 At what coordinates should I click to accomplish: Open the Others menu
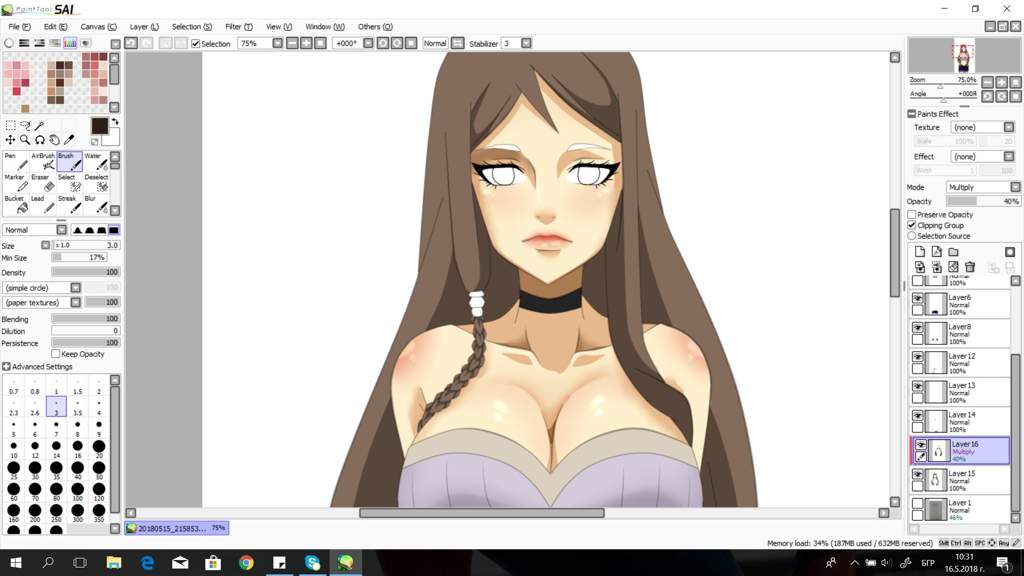coord(375,27)
